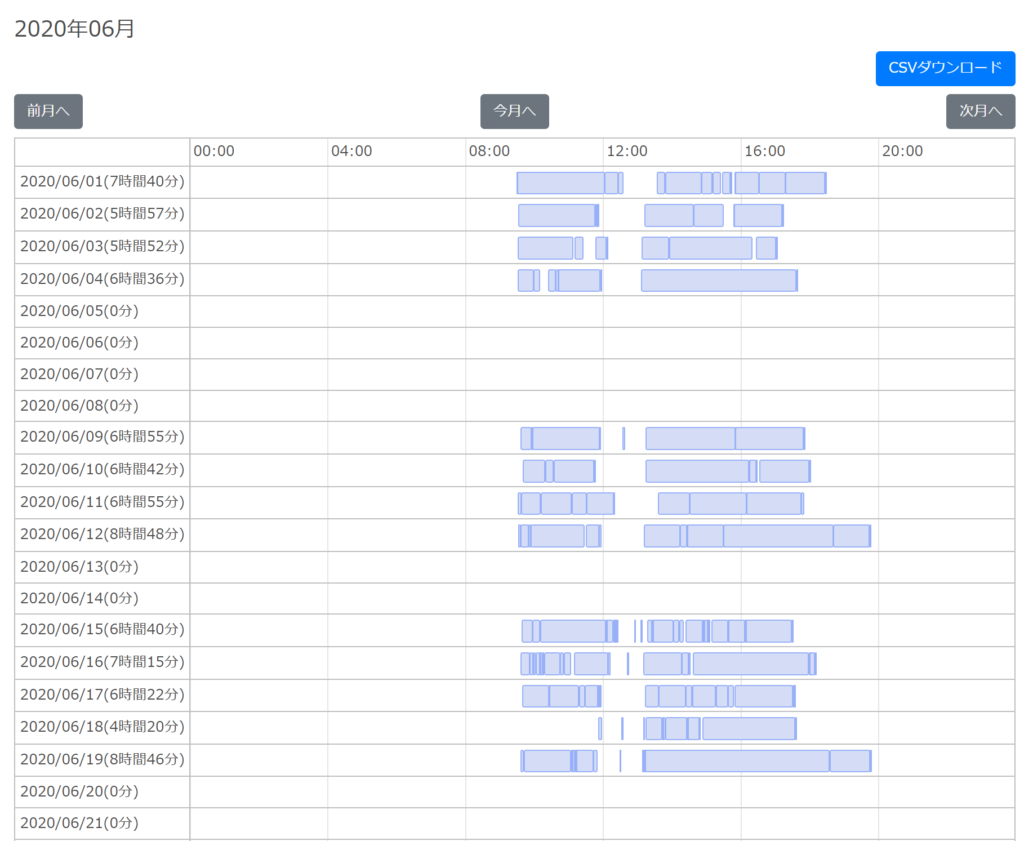Select the 2020/06/19(8時間46分) row label
This screenshot has width=1024, height=841.
tap(103, 760)
